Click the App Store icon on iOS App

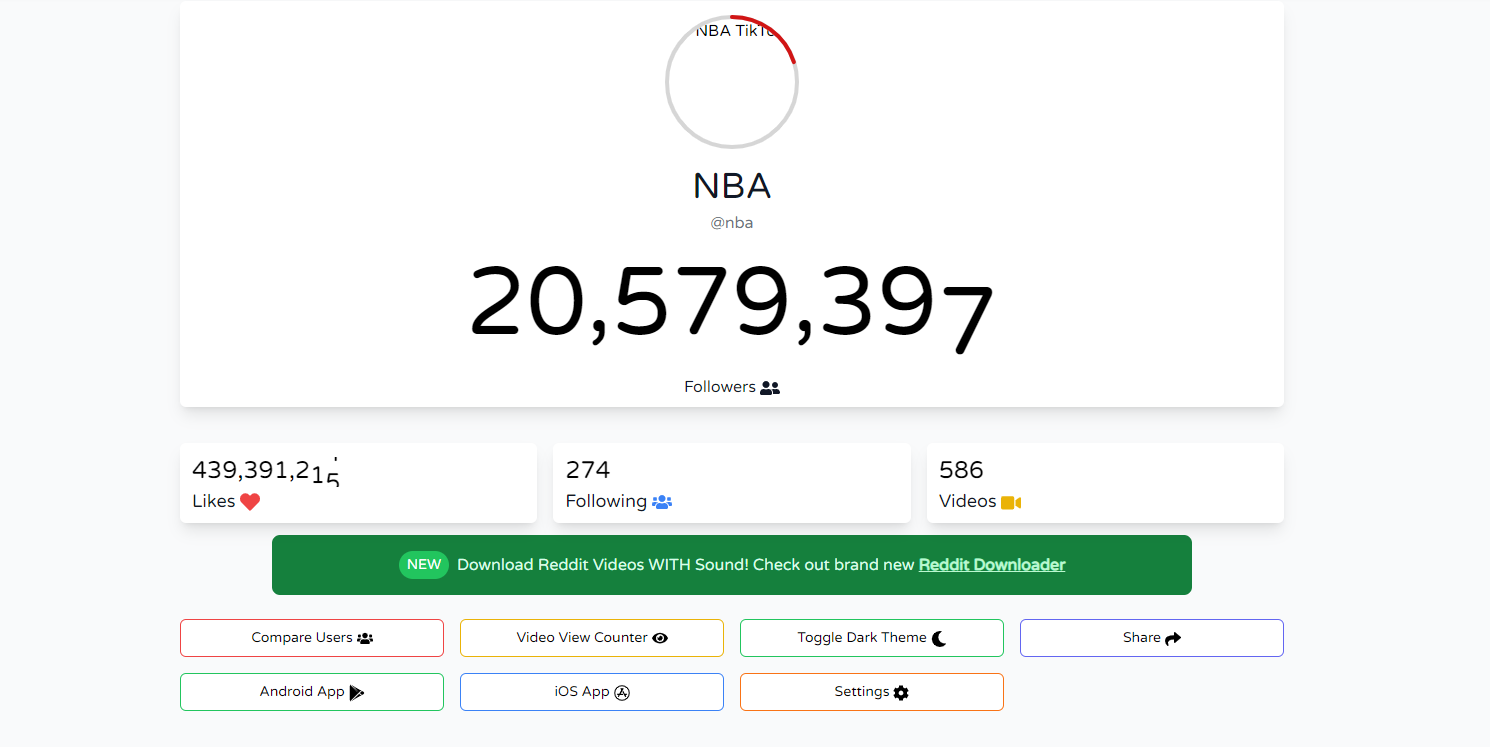pos(622,692)
